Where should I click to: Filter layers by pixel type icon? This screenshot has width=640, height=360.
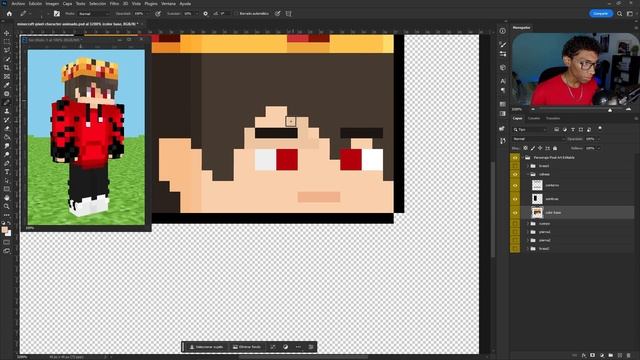coord(556,129)
